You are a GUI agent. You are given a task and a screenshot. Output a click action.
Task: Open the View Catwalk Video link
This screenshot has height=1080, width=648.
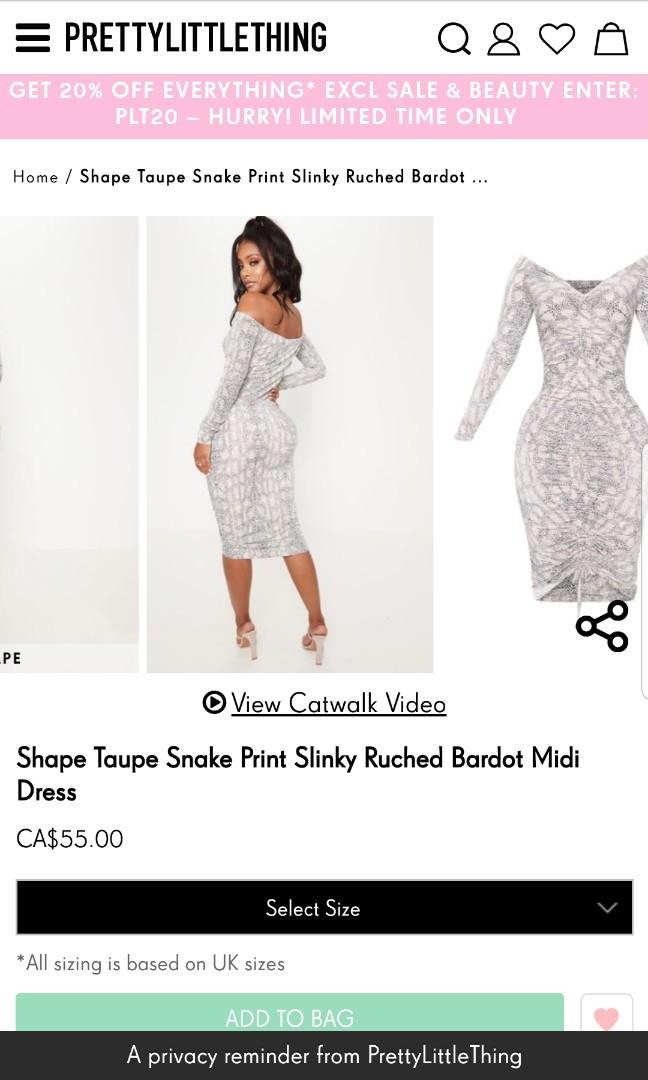coord(338,703)
